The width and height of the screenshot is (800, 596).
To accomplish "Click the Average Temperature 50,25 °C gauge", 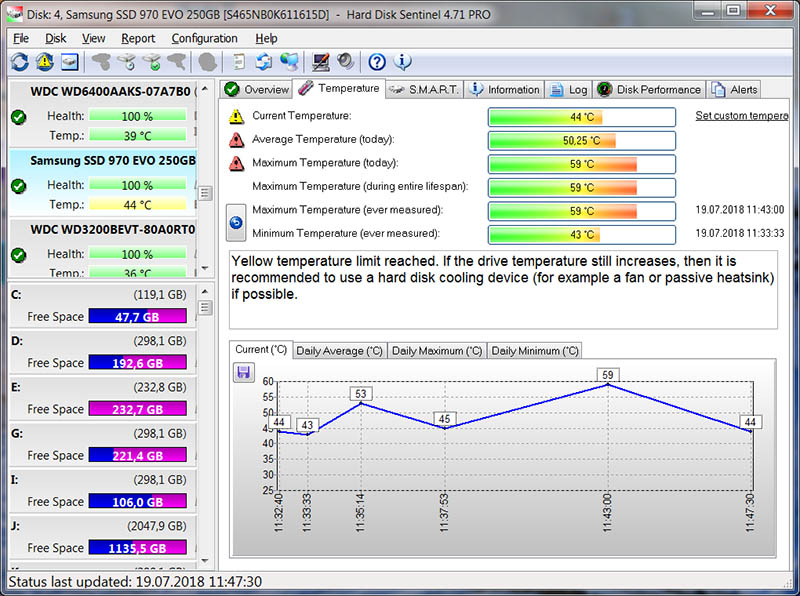I will pos(582,140).
